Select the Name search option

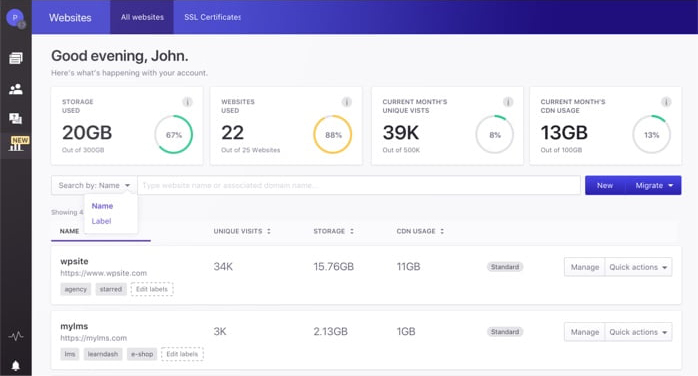coord(102,206)
